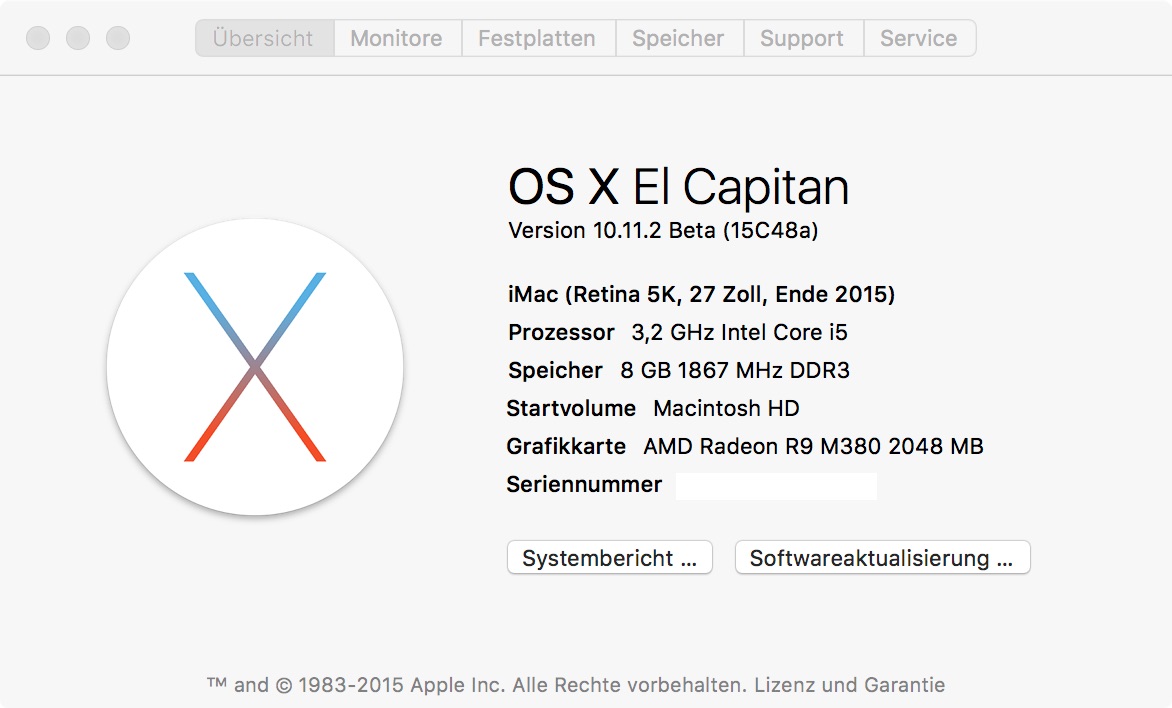This screenshot has height=708, width=1172.
Task: Open the Lizenz und Garantie link
Action: coord(849,685)
